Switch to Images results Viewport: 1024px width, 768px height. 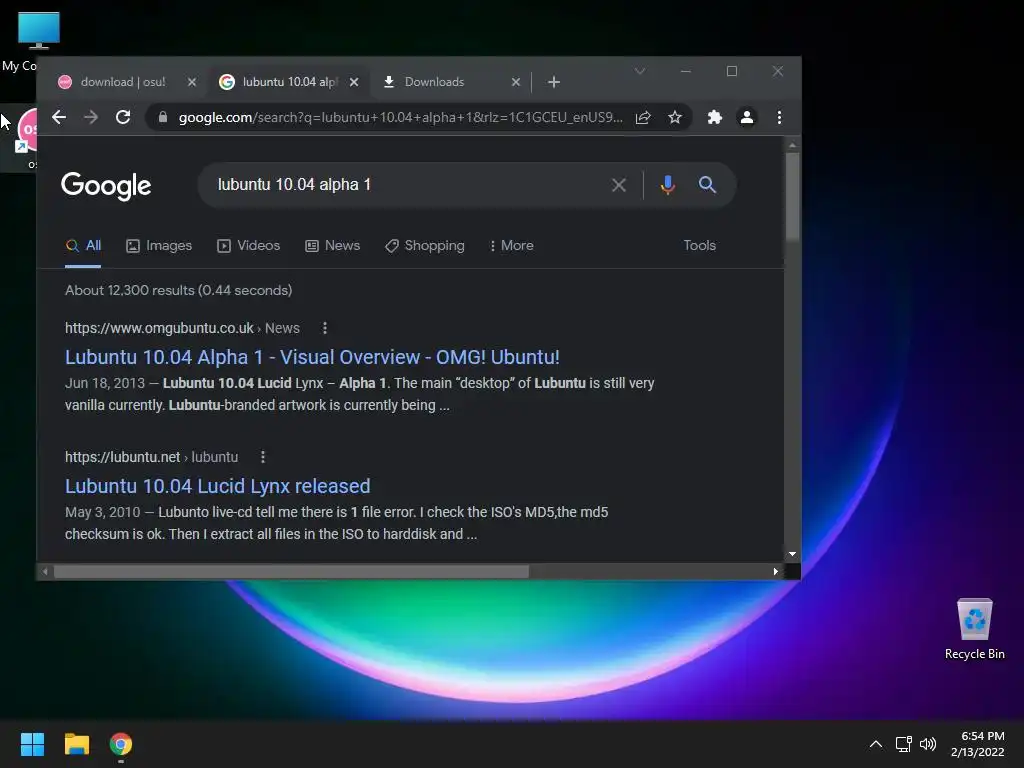[x=159, y=246]
